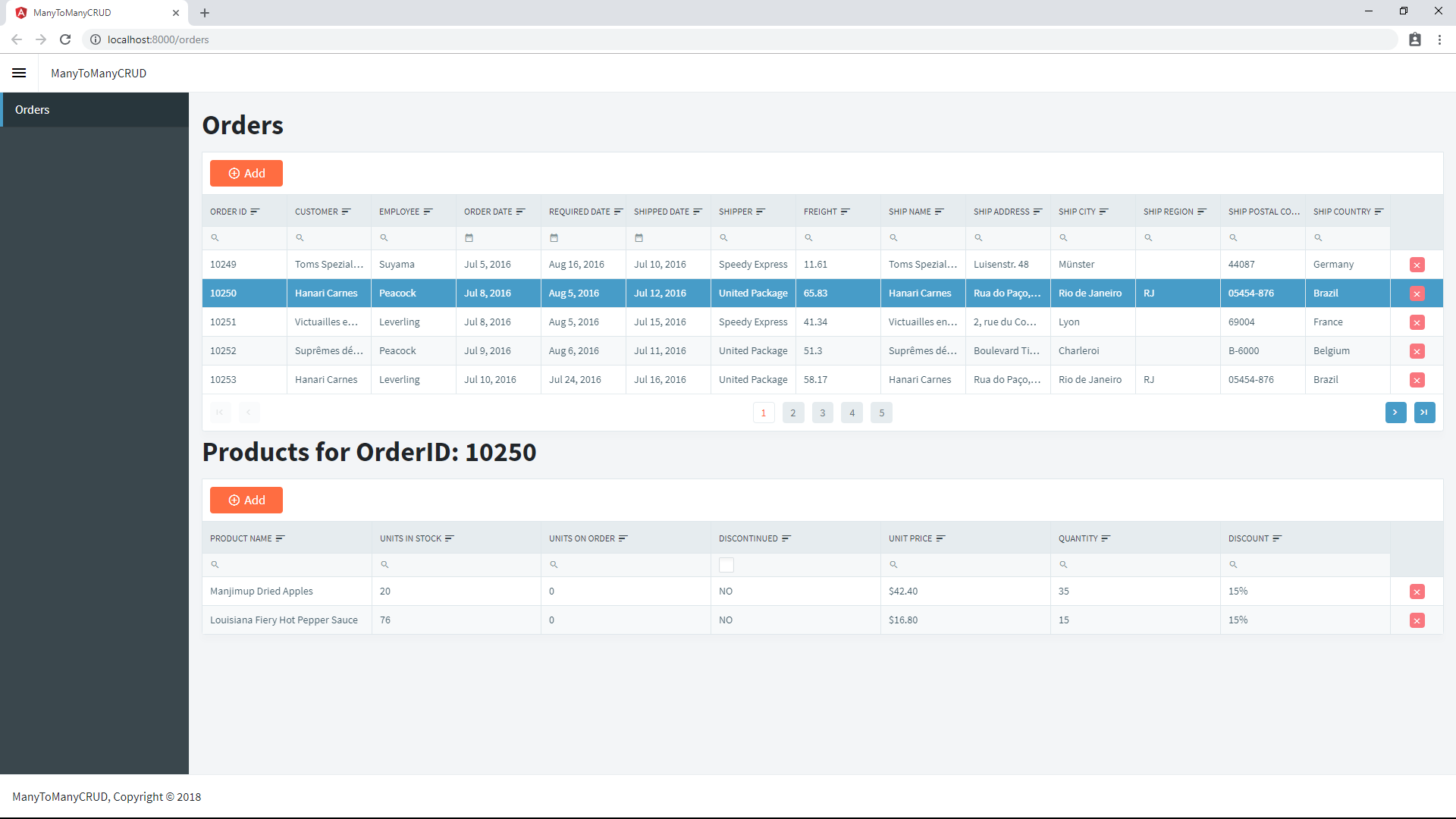Open Freight column menu icon
This screenshot has height=819, width=1456.
(846, 212)
